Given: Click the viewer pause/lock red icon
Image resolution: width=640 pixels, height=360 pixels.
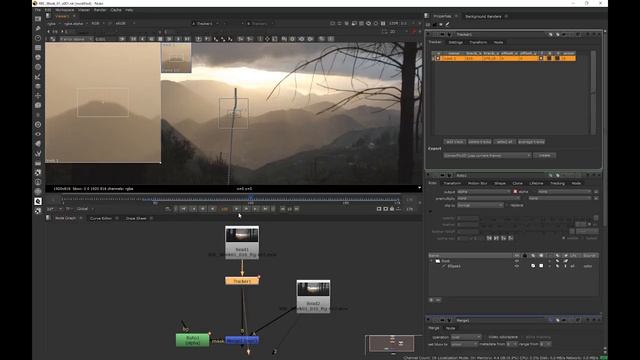Looking at the screenshot, I should click(x=413, y=31).
